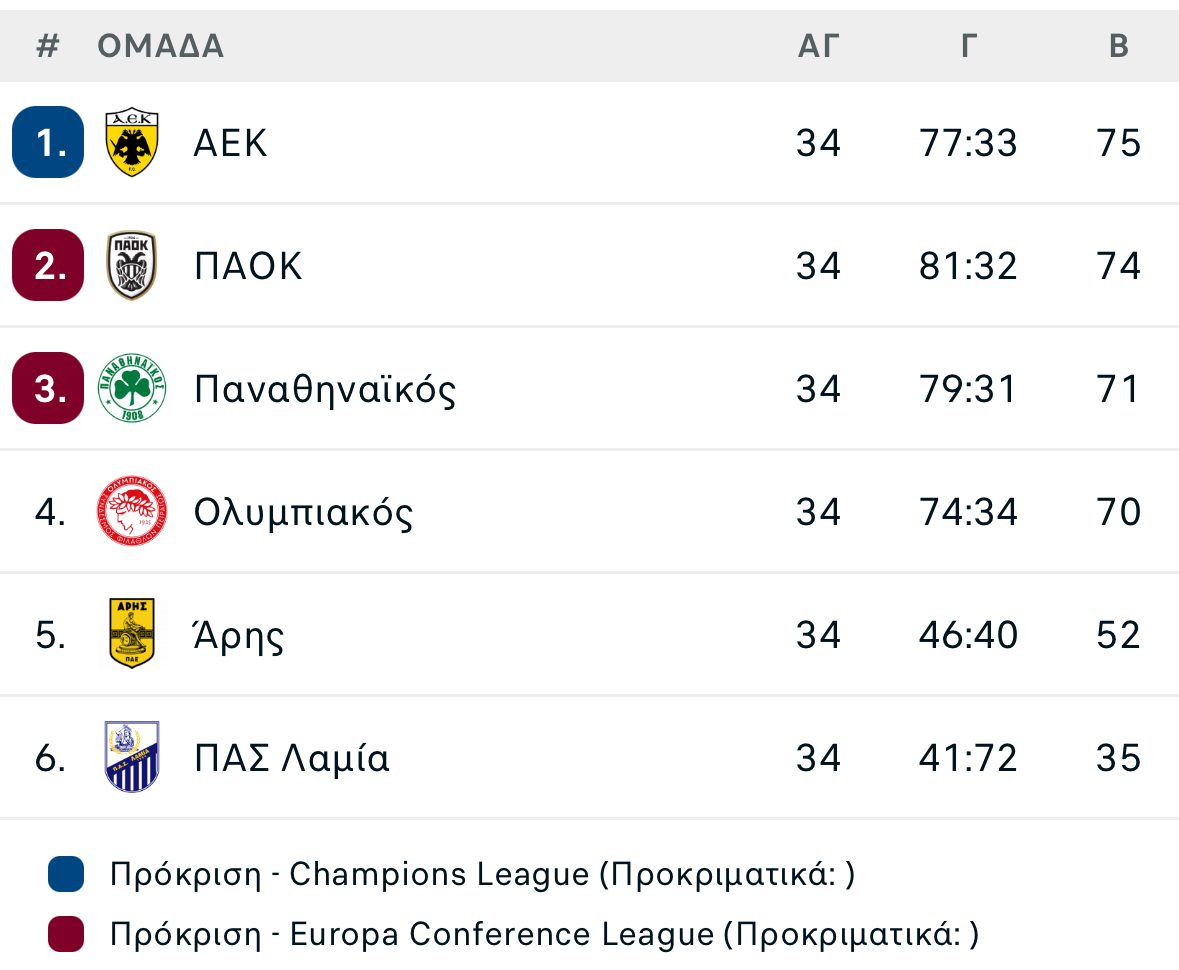Click the blue Champions League legend swatch
Screen dimensions: 1179x970
66,875
